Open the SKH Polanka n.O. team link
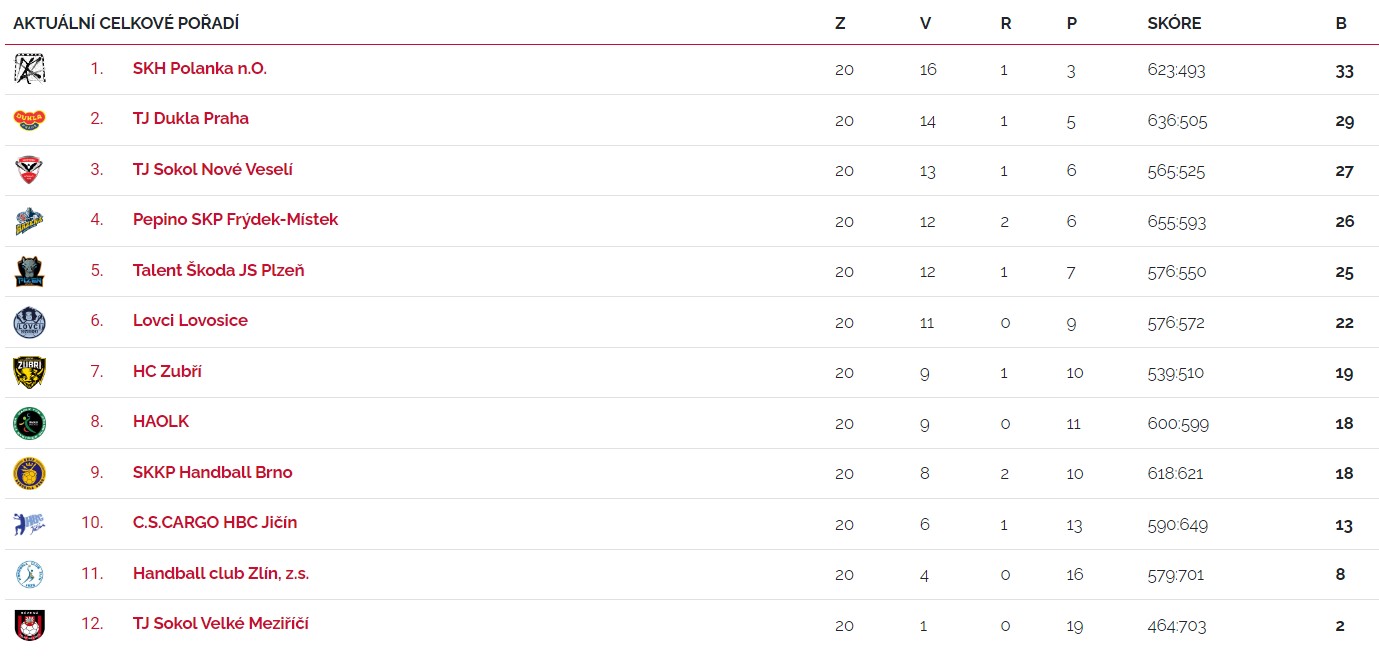The width and height of the screenshot is (1379, 661). [x=200, y=69]
